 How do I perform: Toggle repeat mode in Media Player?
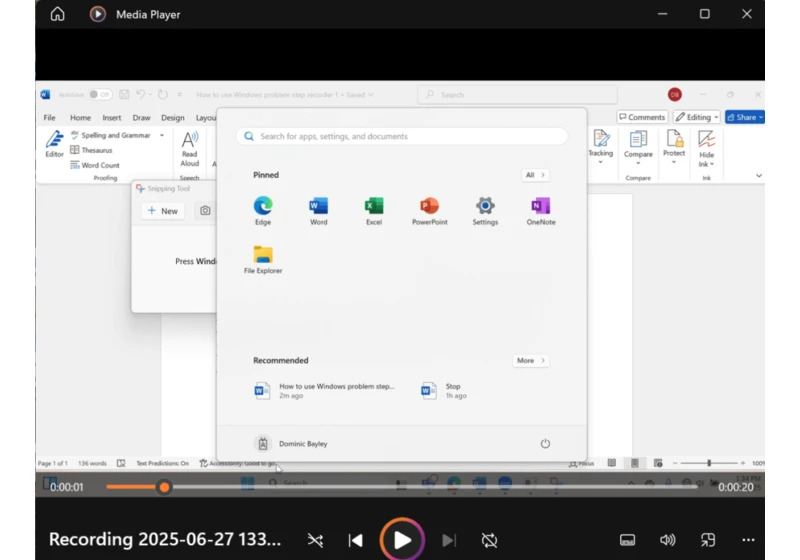pyautogui.click(x=489, y=540)
